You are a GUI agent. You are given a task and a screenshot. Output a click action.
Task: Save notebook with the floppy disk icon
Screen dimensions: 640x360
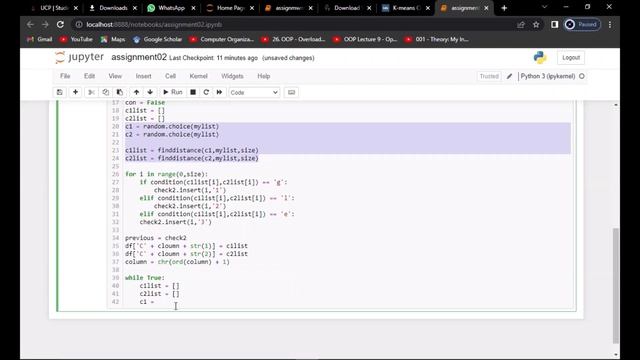pyautogui.click(x=60, y=92)
